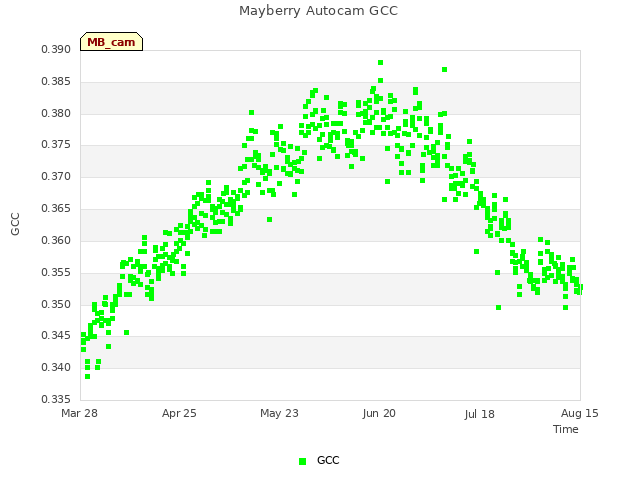
Task: Select the Apr 25 x-axis label
Action: tap(179, 413)
